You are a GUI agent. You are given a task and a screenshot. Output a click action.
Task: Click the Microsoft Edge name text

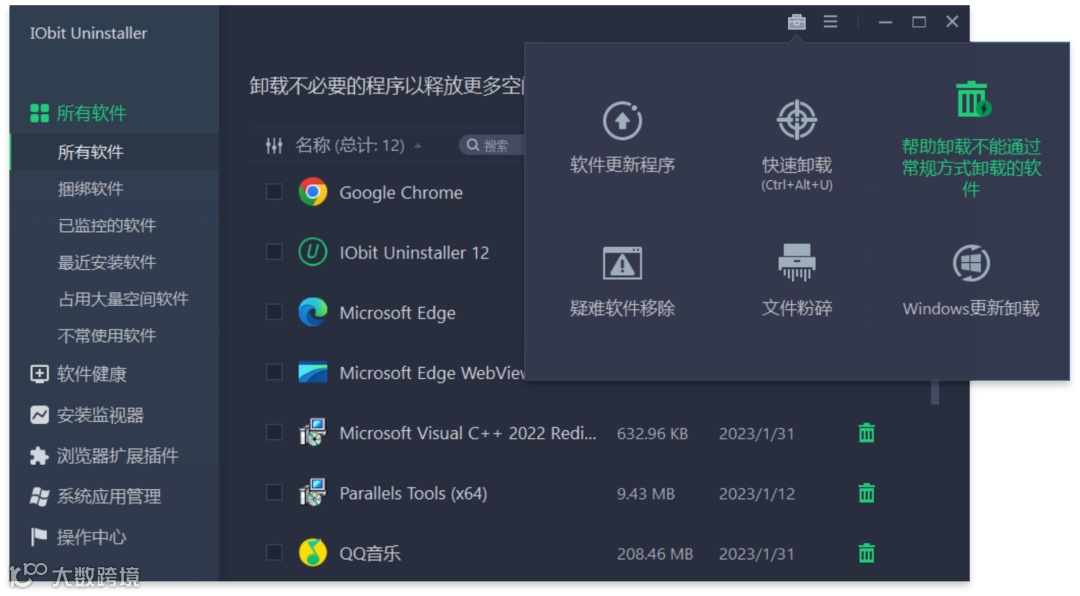pyautogui.click(x=397, y=312)
